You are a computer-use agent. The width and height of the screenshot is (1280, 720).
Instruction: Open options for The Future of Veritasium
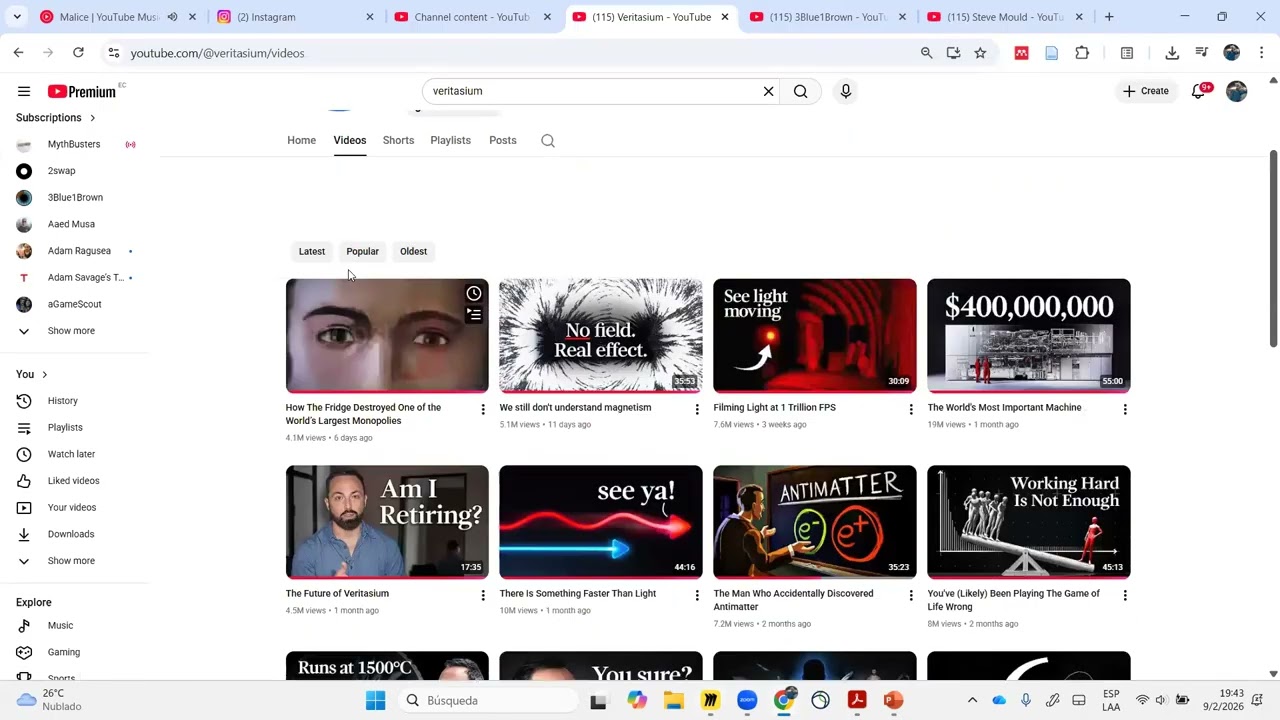point(483,595)
